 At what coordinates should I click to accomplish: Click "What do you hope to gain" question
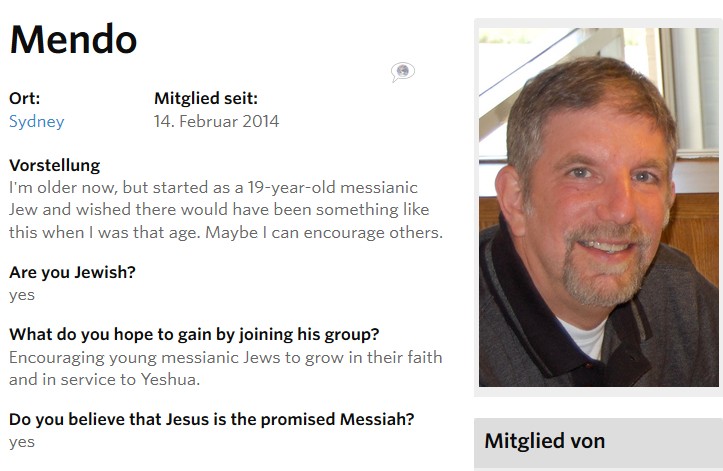click(194, 334)
